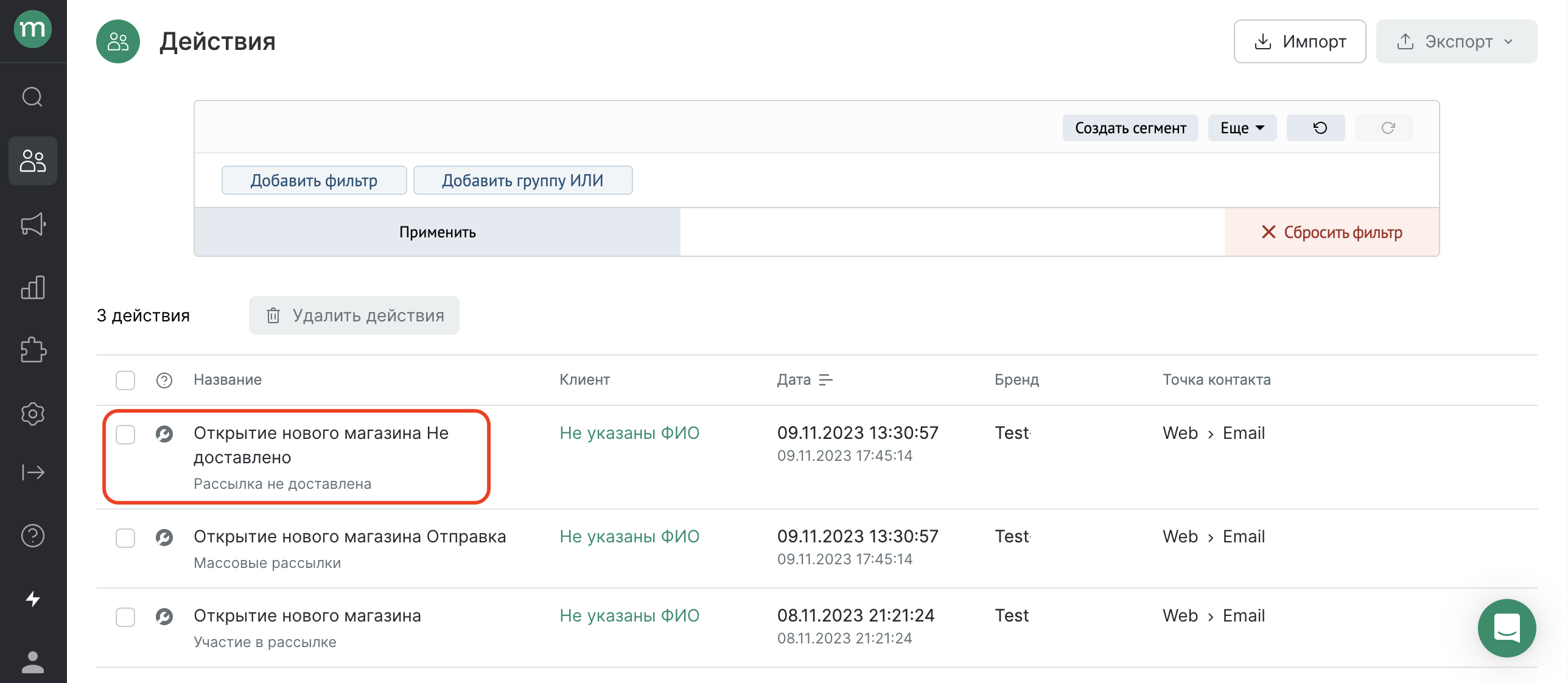Open the settings gear icon

[33, 414]
